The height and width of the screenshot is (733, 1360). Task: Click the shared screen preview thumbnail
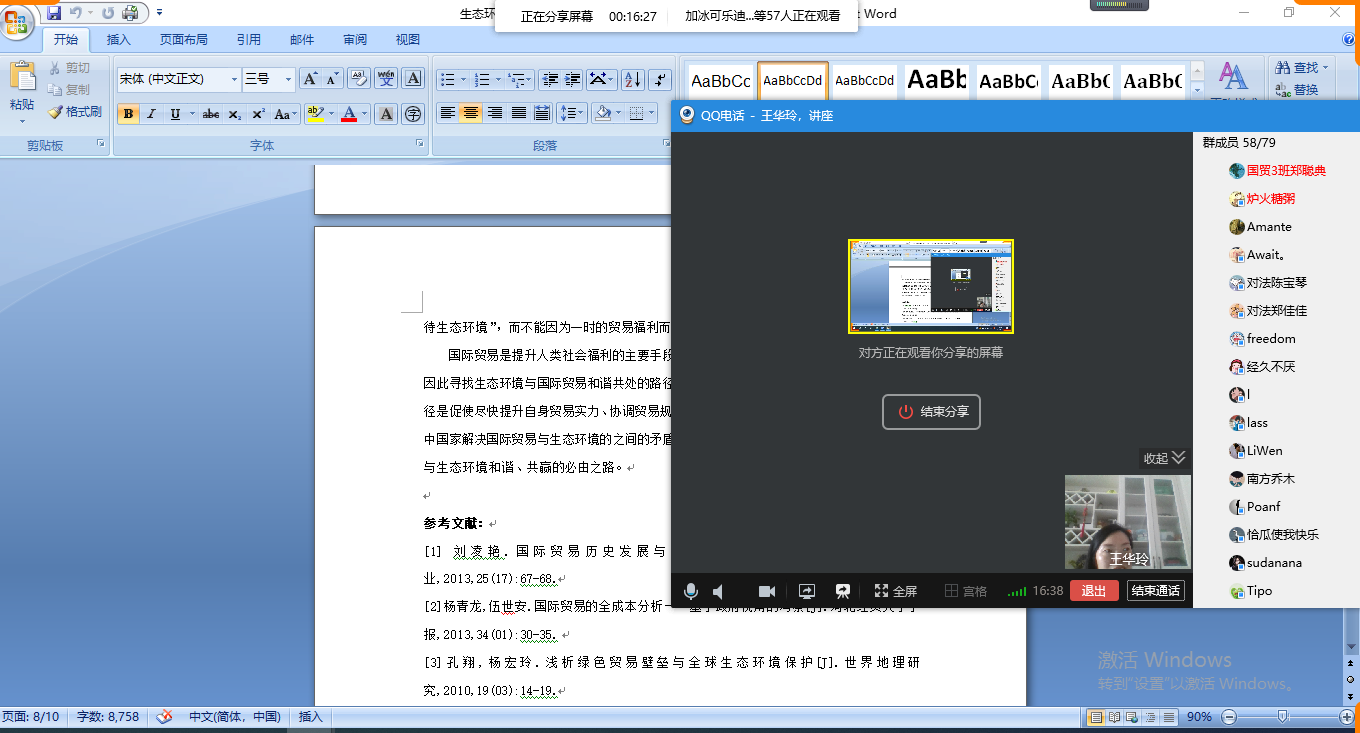pyautogui.click(x=930, y=286)
